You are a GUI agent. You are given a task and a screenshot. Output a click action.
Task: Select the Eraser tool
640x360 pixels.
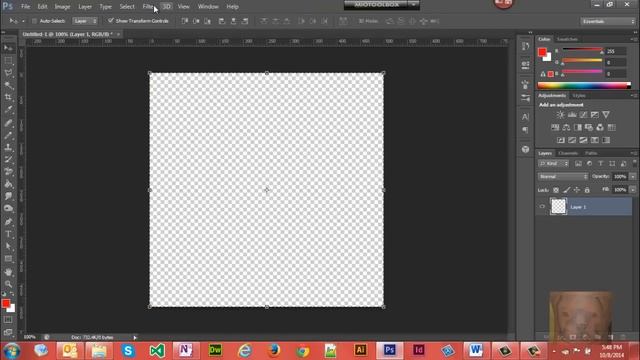[8, 171]
